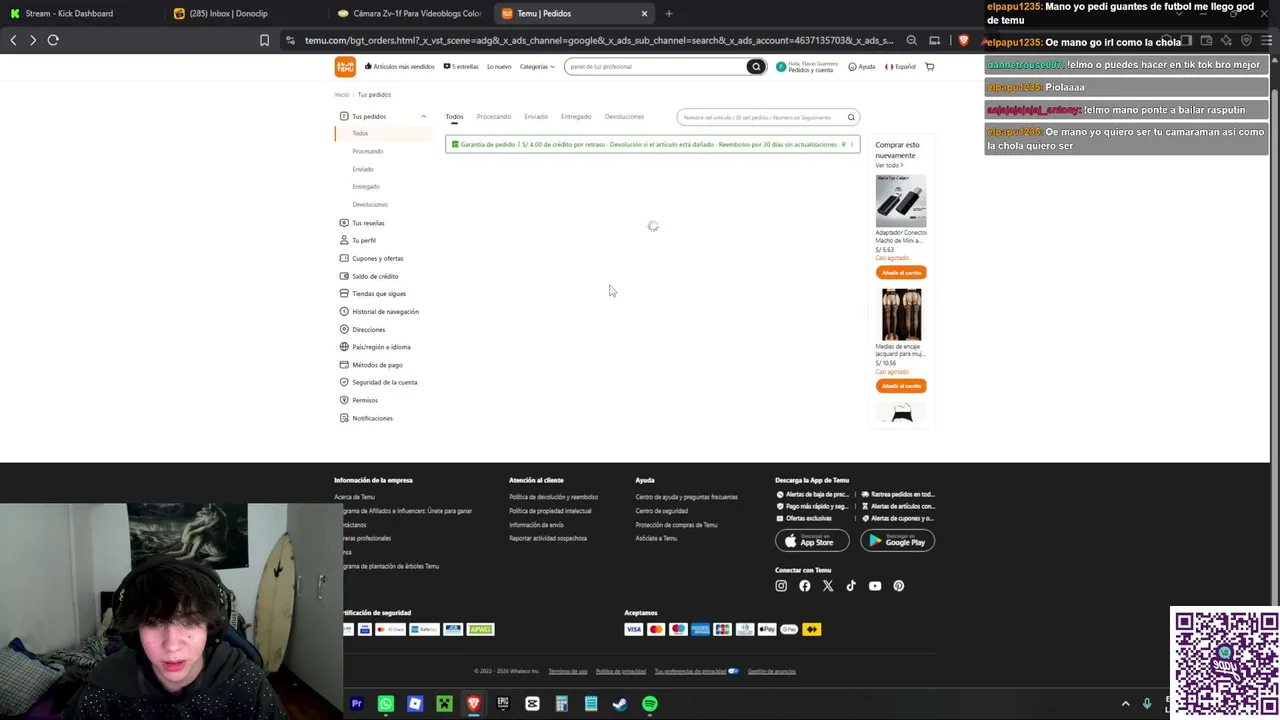Open a new browser tab
Screen dimensions: 1280x720
coord(669,14)
